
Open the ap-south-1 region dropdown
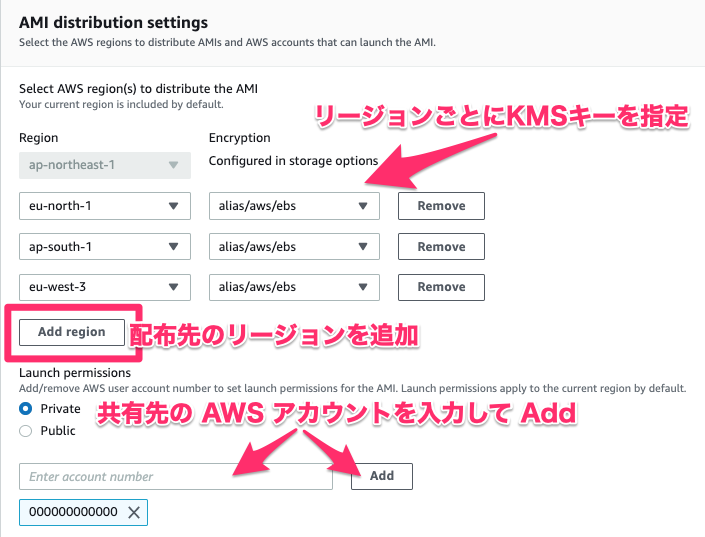tap(104, 247)
